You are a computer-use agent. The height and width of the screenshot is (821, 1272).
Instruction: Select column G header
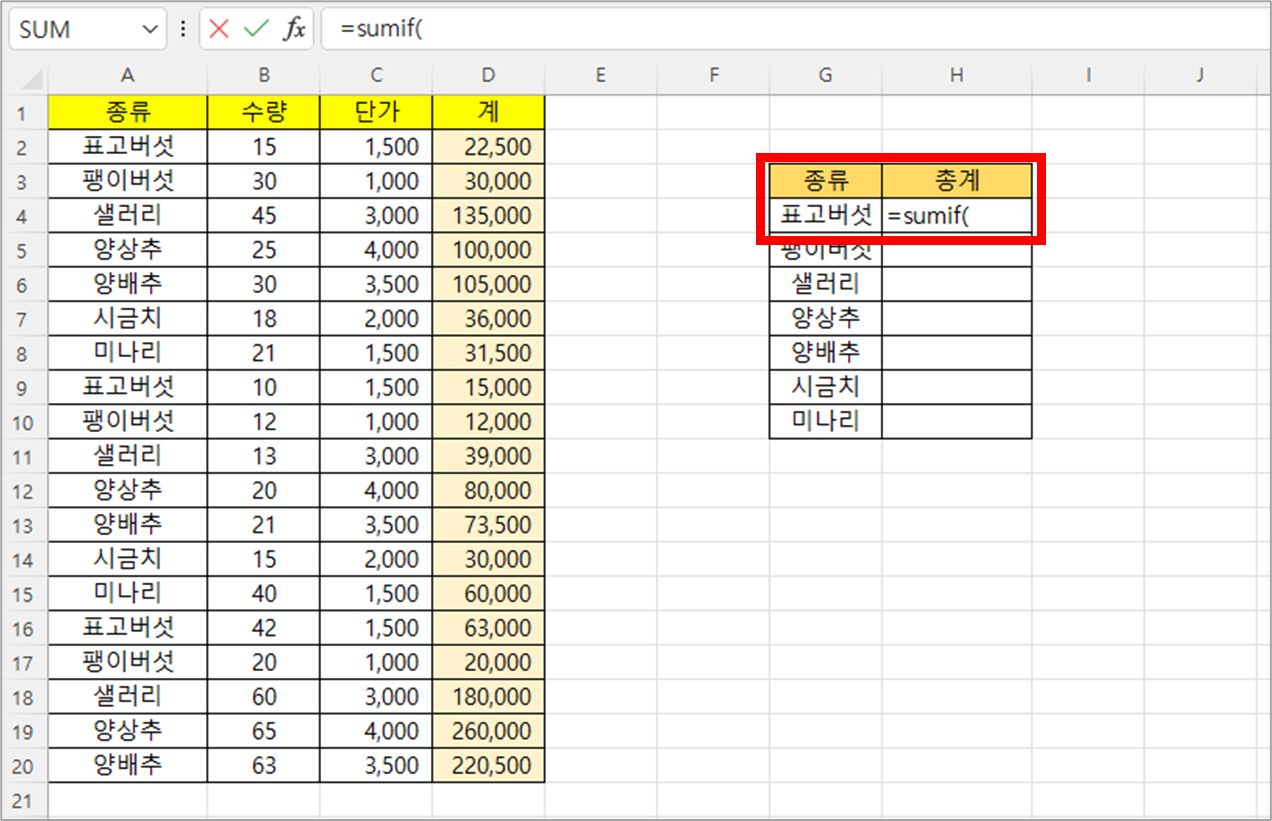[x=826, y=74]
